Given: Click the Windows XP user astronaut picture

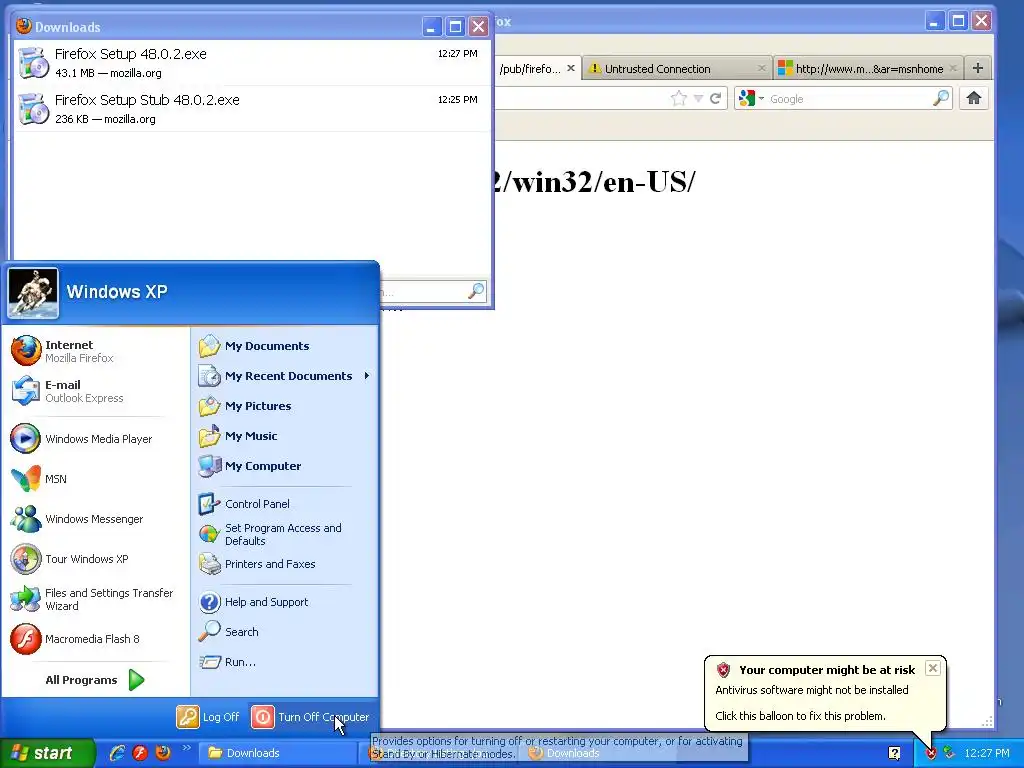Looking at the screenshot, I should tap(33, 293).
